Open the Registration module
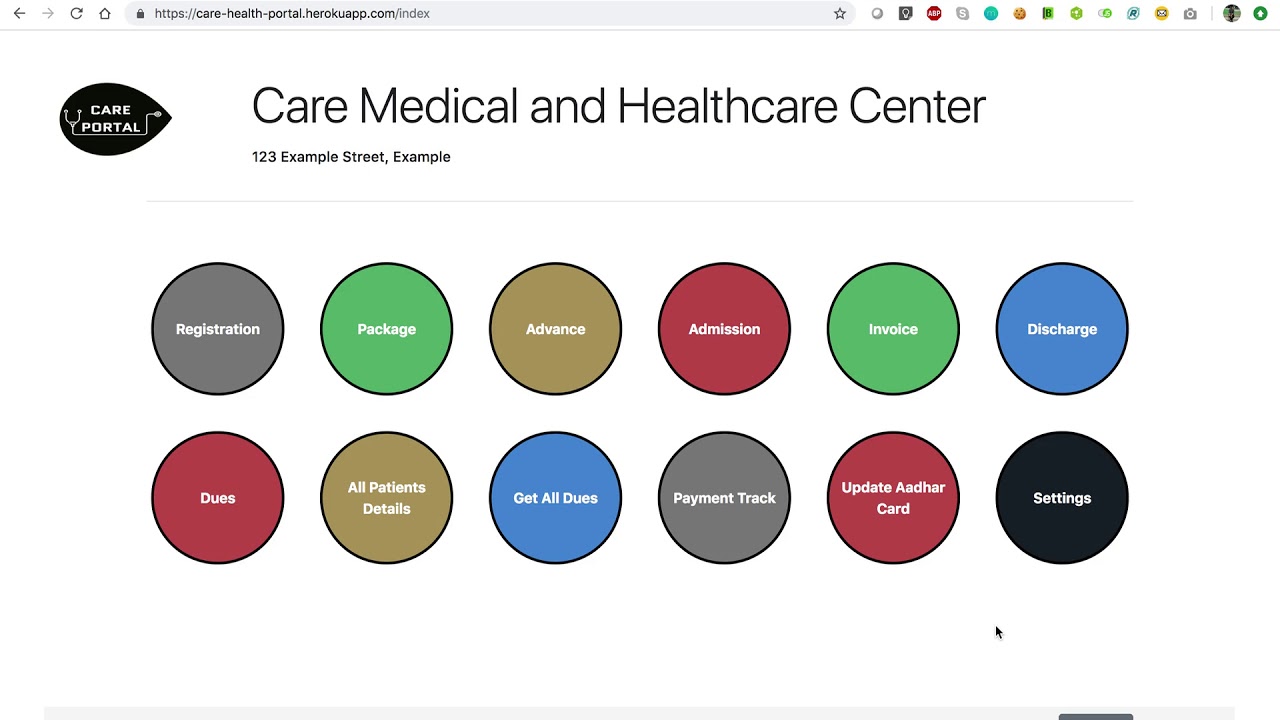Image resolution: width=1280 pixels, height=720 pixels. pyautogui.click(x=217, y=329)
